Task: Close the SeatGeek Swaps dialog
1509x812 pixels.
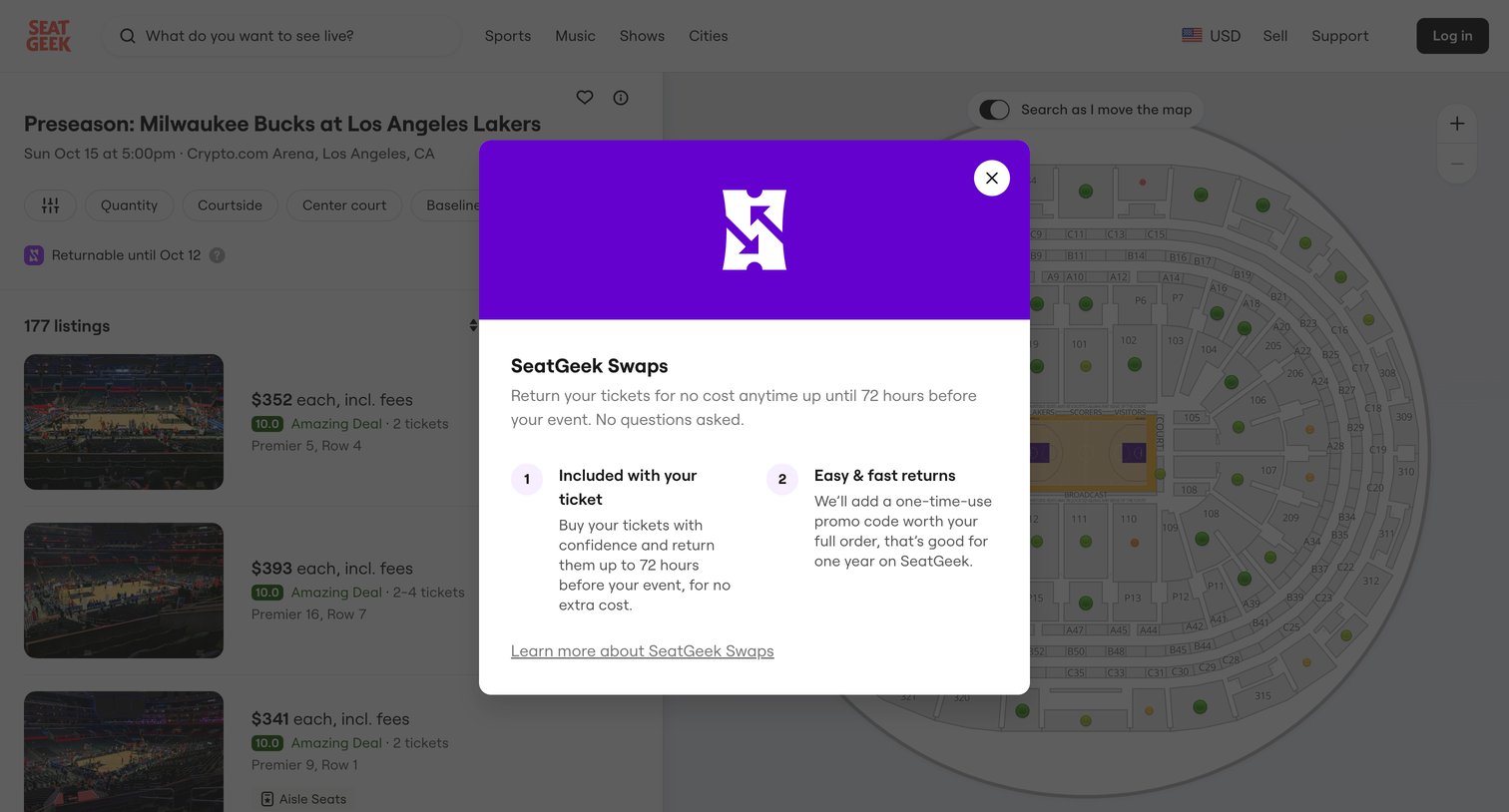Action: click(991, 179)
